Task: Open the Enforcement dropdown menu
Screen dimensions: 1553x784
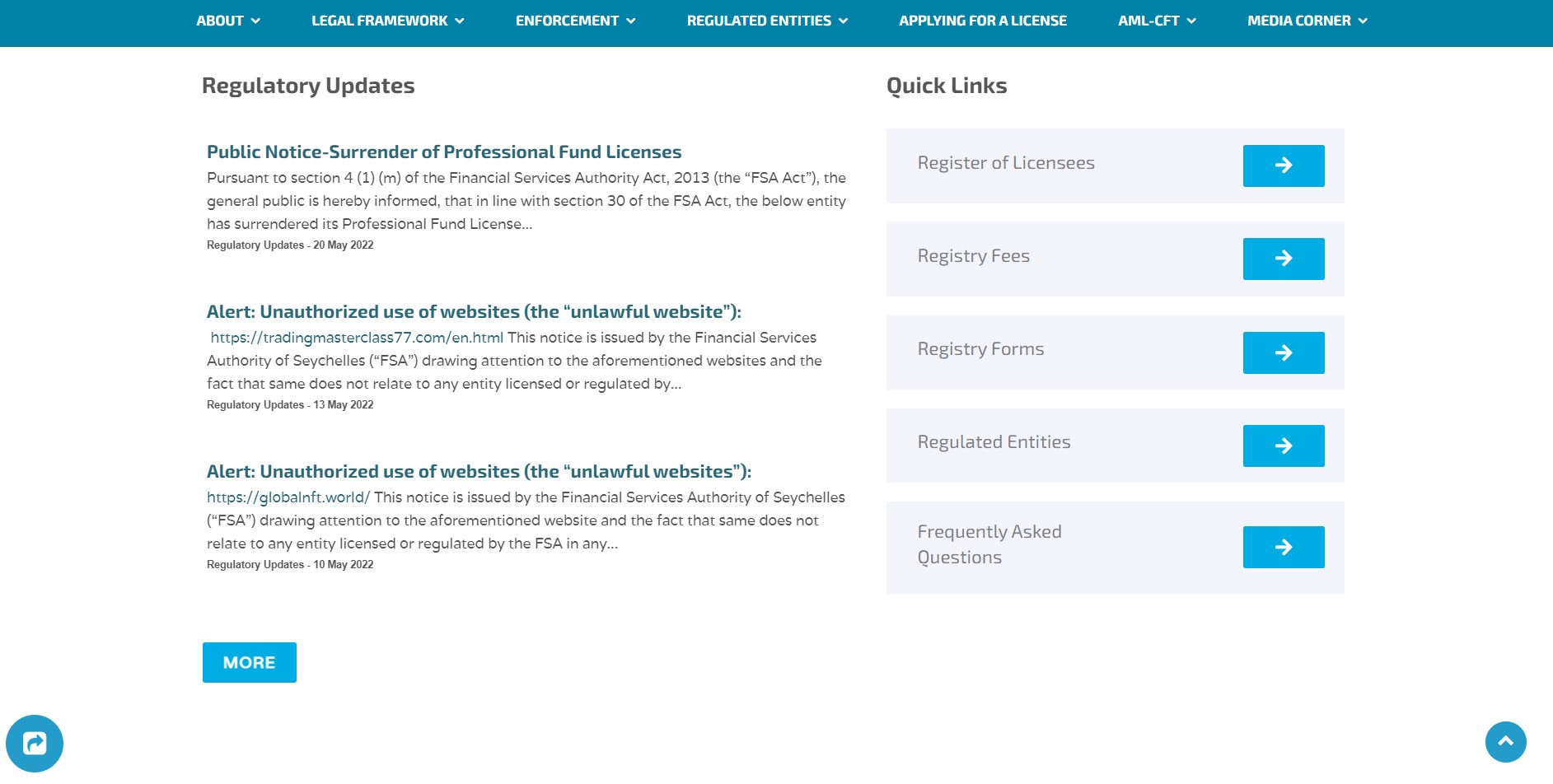Action: [x=575, y=21]
